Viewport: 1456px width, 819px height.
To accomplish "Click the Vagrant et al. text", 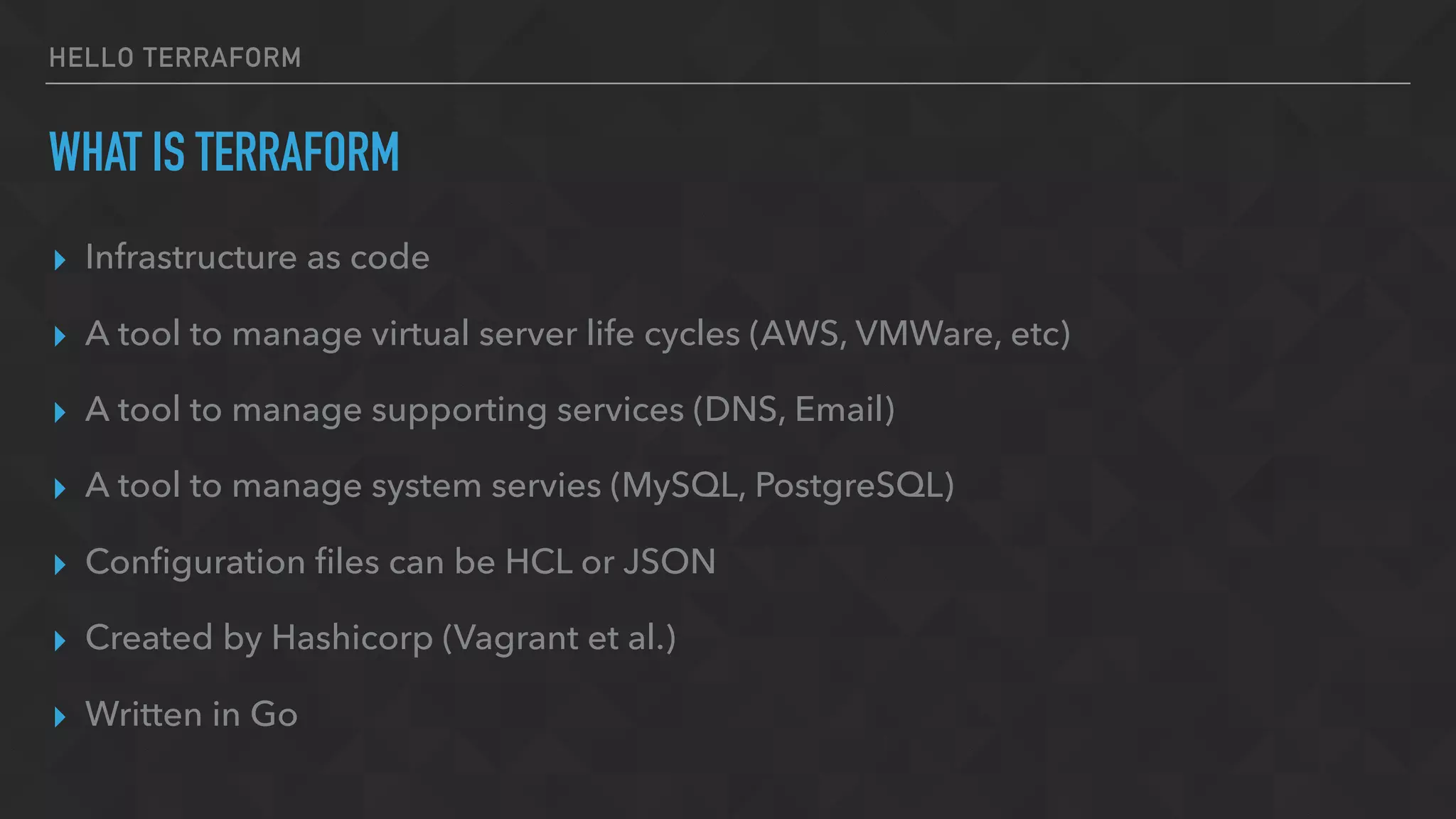I will pos(559,638).
